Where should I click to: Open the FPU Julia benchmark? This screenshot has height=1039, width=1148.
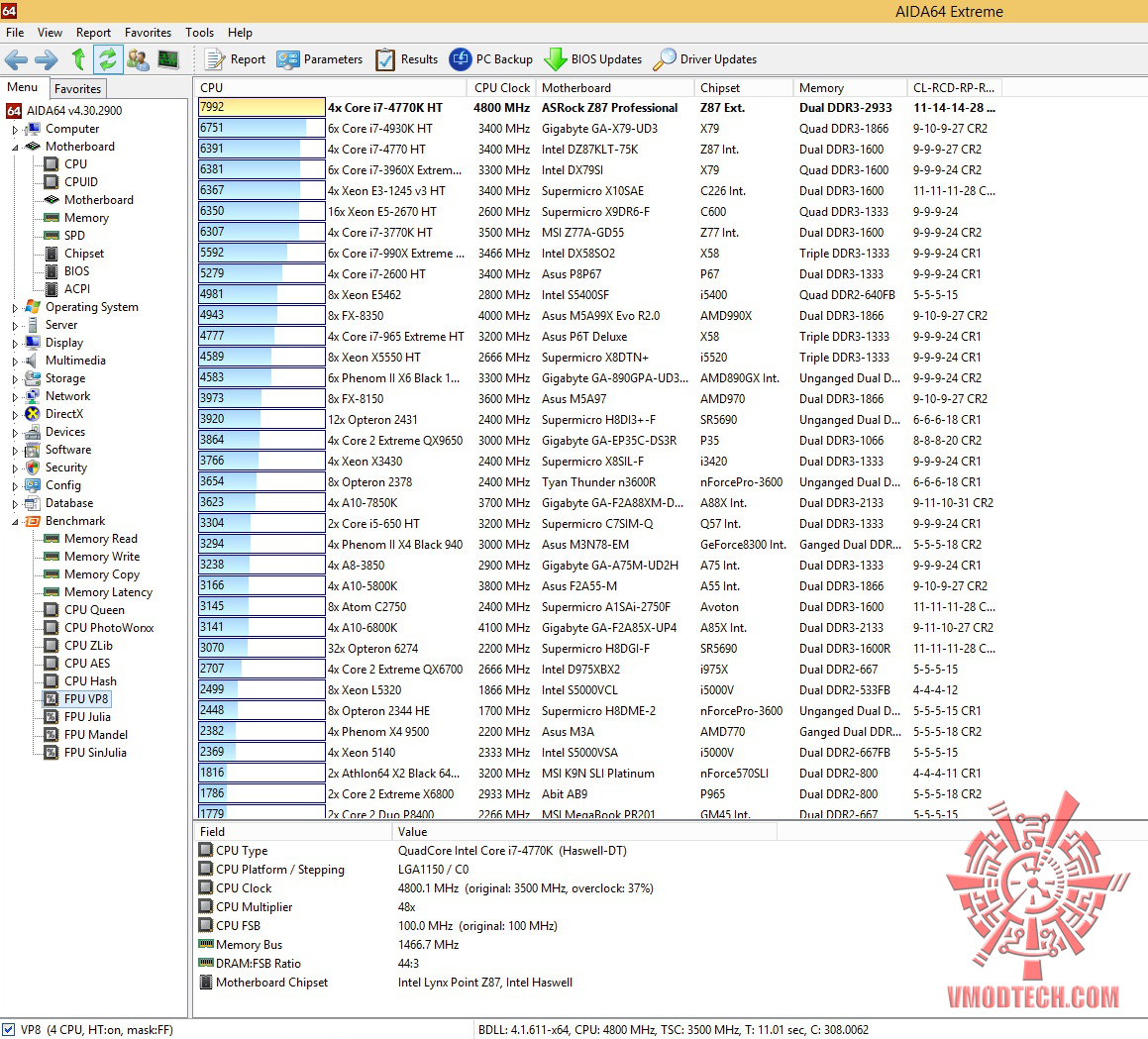[87, 717]
